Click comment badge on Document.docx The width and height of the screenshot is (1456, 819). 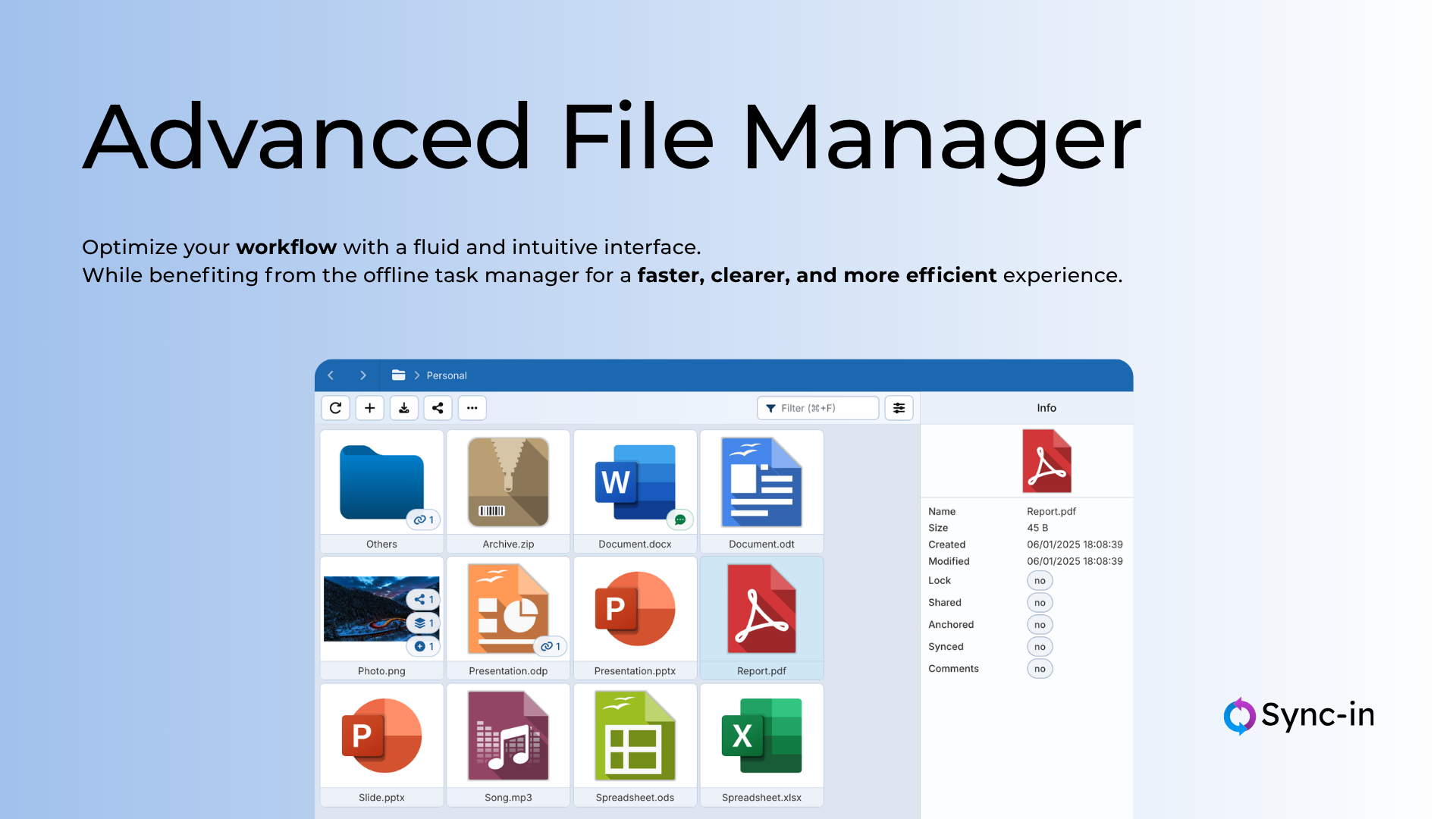click(x=680, y=519)
